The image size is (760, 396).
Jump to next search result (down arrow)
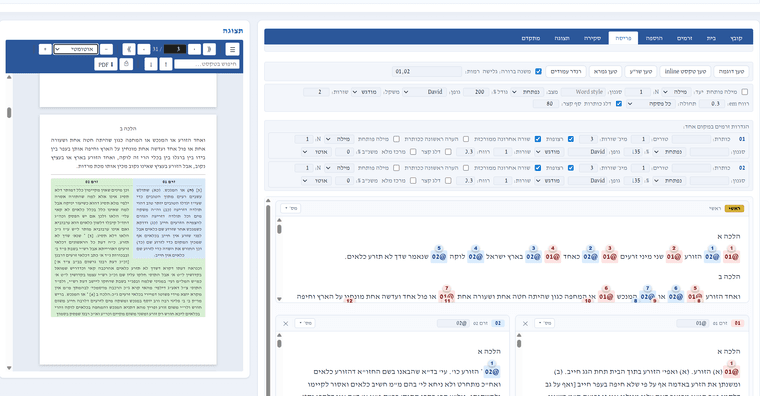pos(151,64)
